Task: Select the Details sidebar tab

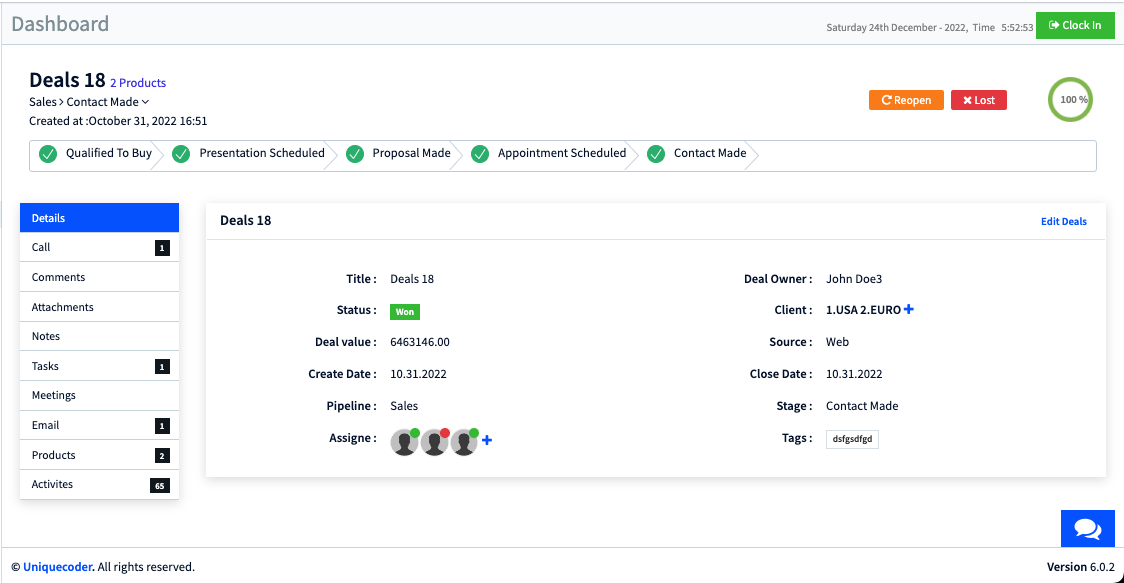Action: click(x=100, y=218)
